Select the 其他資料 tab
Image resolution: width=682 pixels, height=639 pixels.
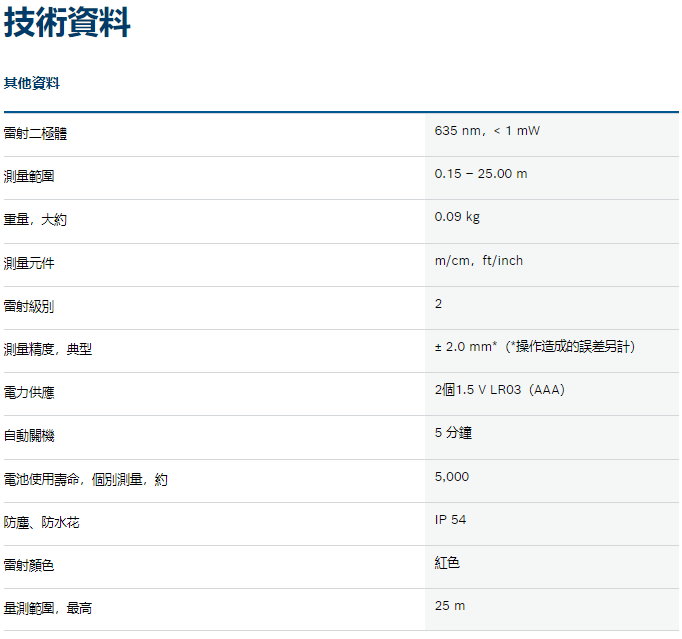pyautogui.click(x=32, y=83)
